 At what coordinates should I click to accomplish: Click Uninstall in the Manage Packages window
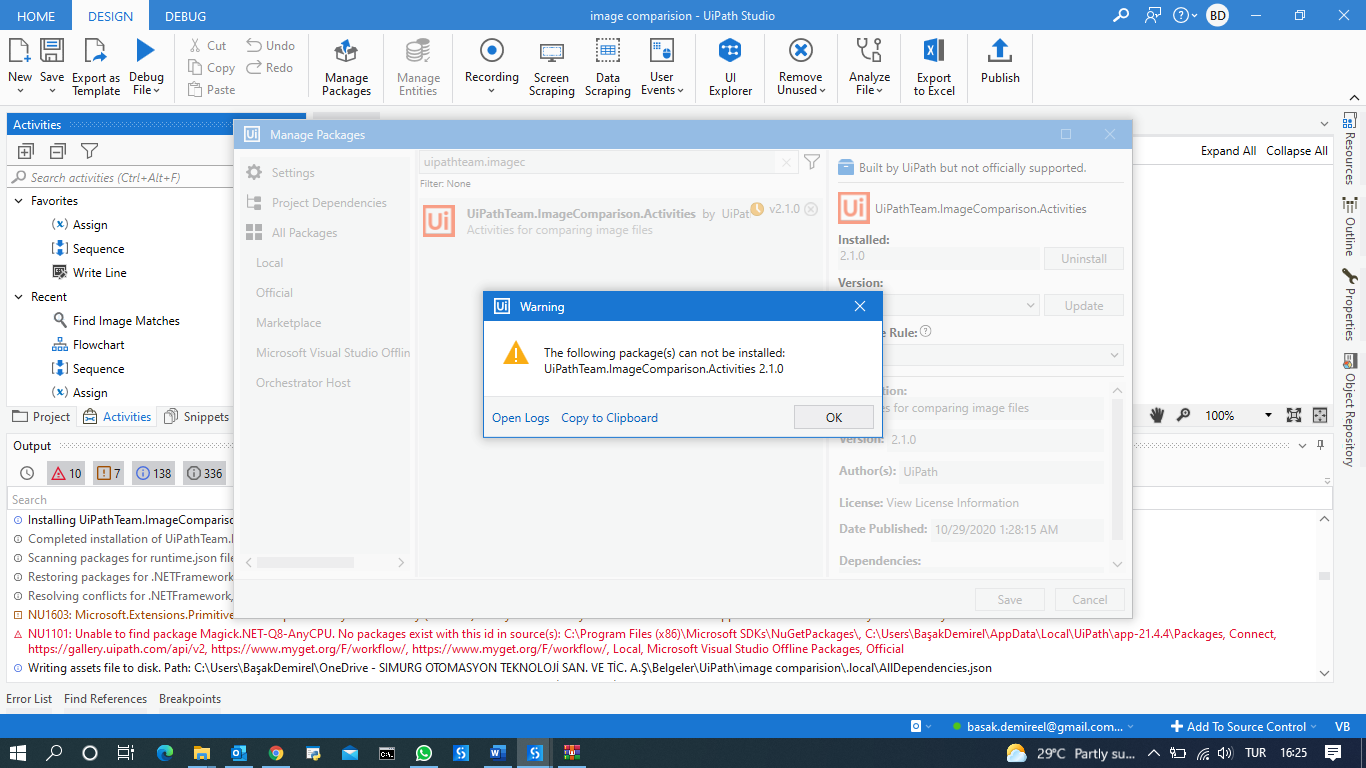coord(1084,259)
